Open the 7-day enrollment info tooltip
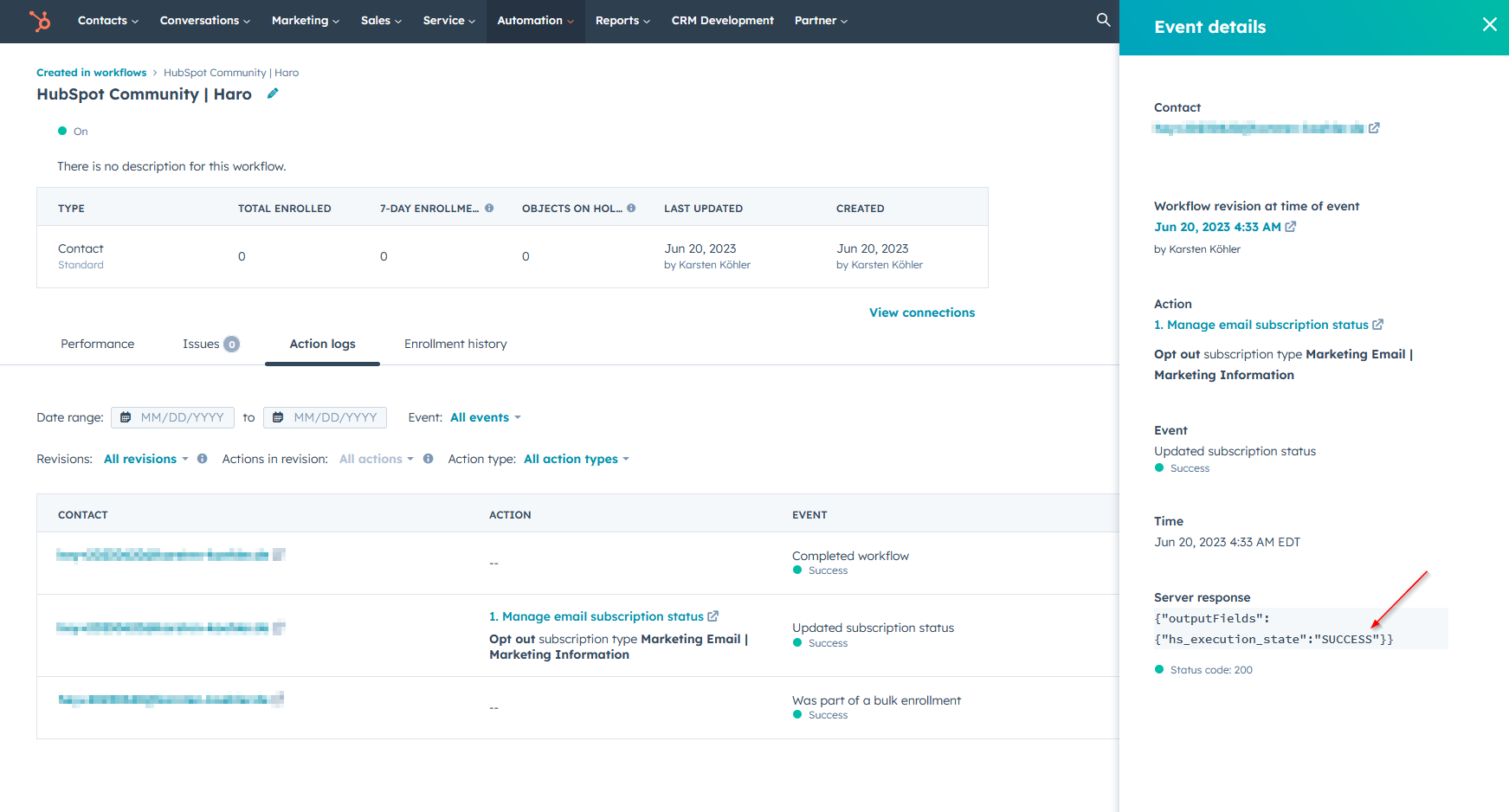Image resolution: width=1509 pixels, height=812 pixels. 489,208
